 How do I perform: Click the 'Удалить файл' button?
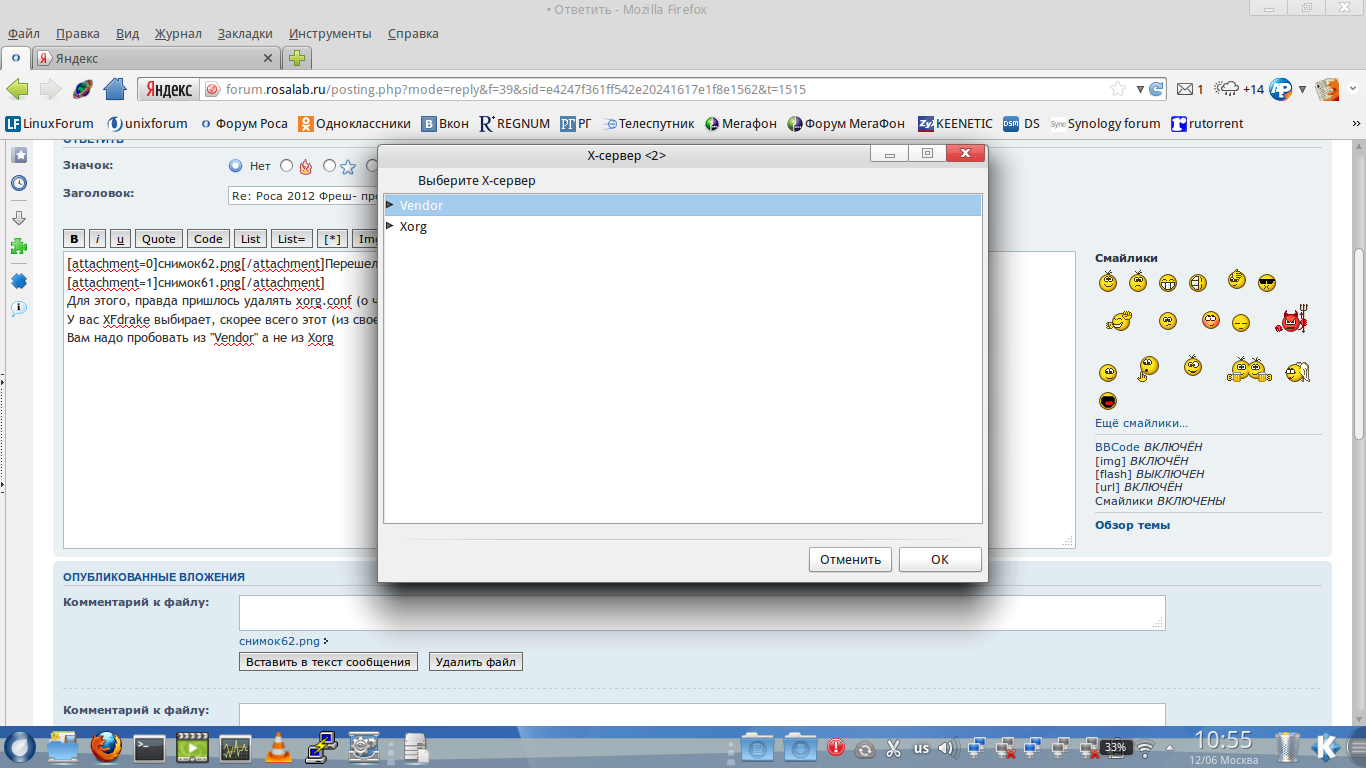[476, 662]
